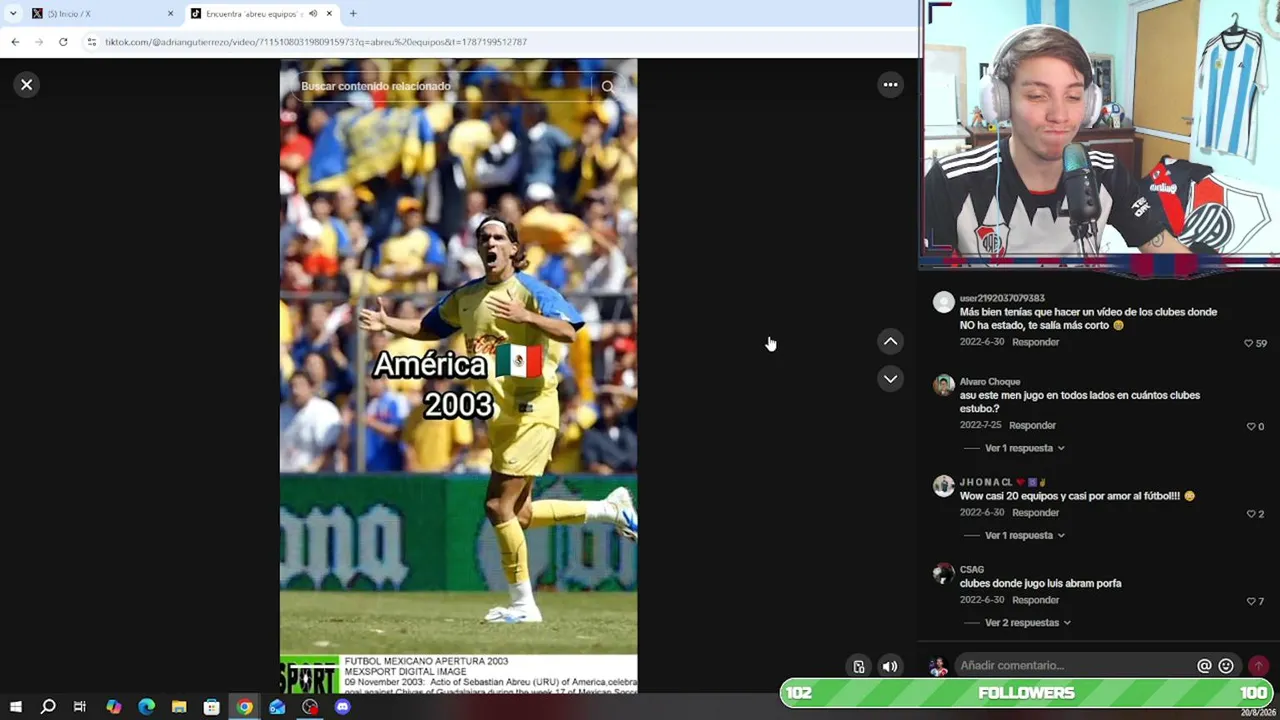Click your profile avatar beside the comment box
Screen dimensions: 1280x720
click(938, 666)
